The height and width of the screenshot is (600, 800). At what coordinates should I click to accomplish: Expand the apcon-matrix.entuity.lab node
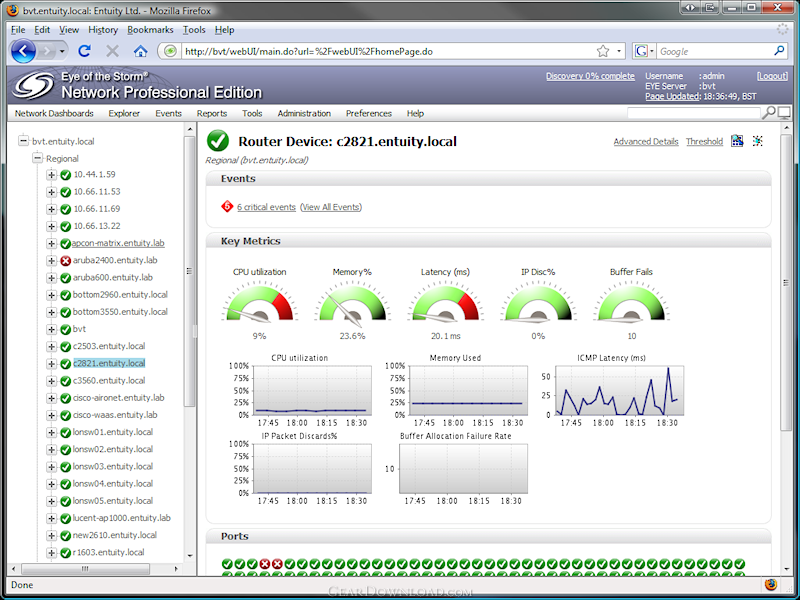click(x=51, y=243)
